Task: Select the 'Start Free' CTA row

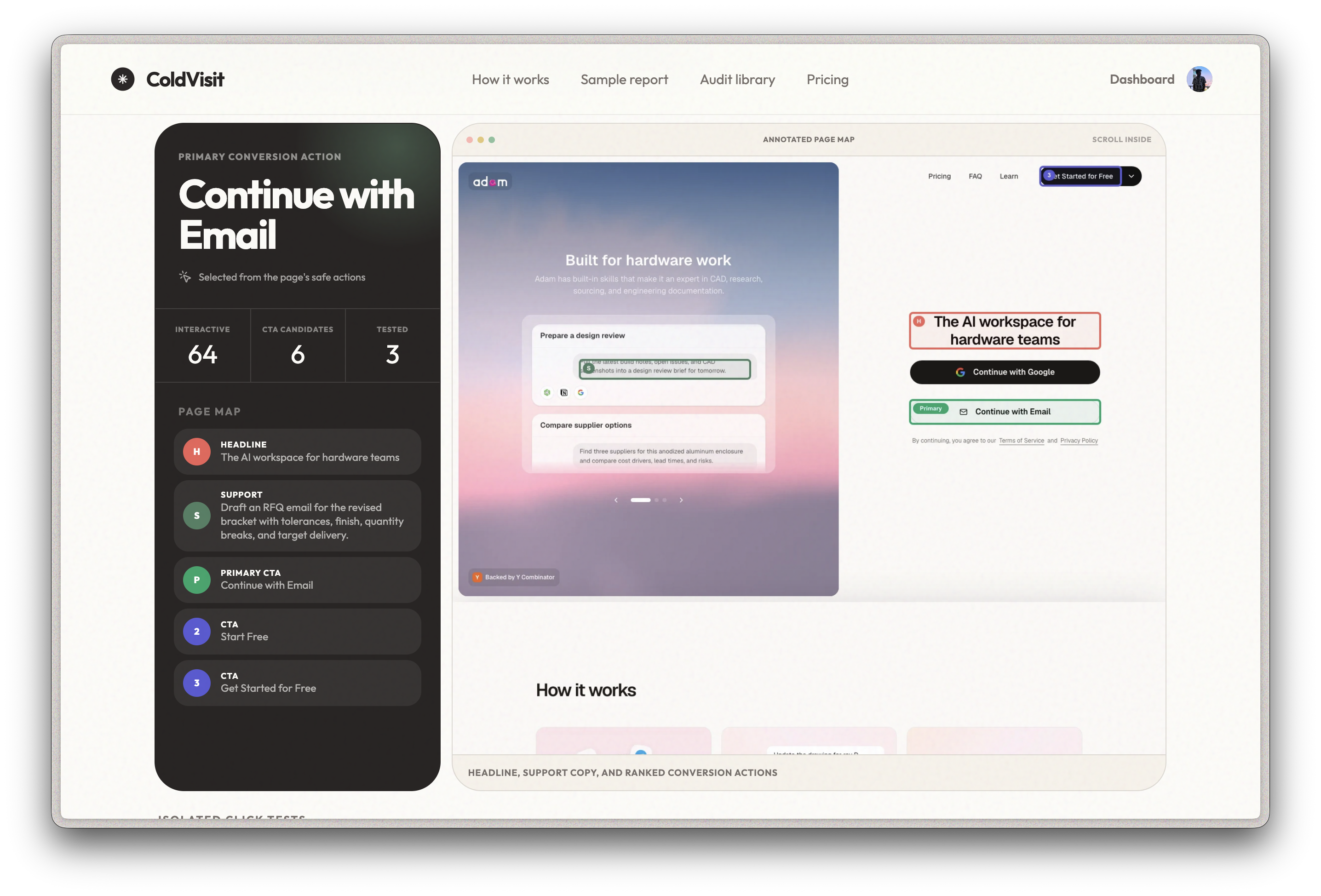Action: coord(297,631)
